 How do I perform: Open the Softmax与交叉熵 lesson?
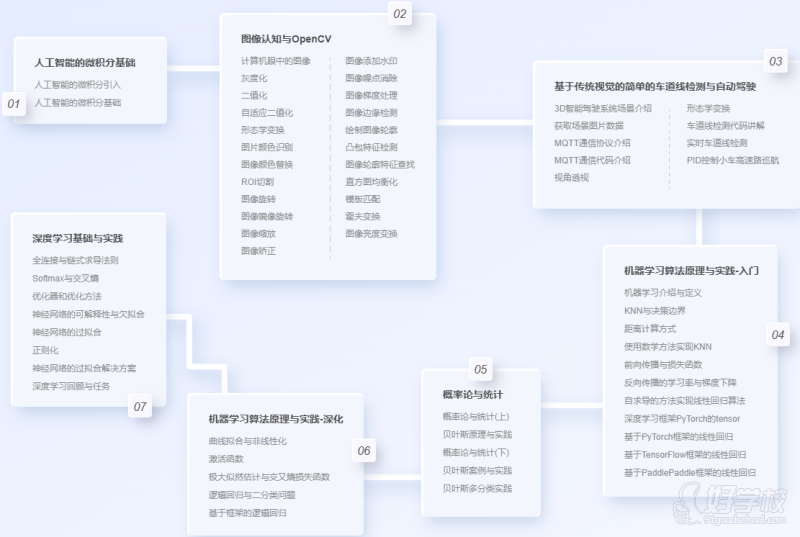[66, 278]
